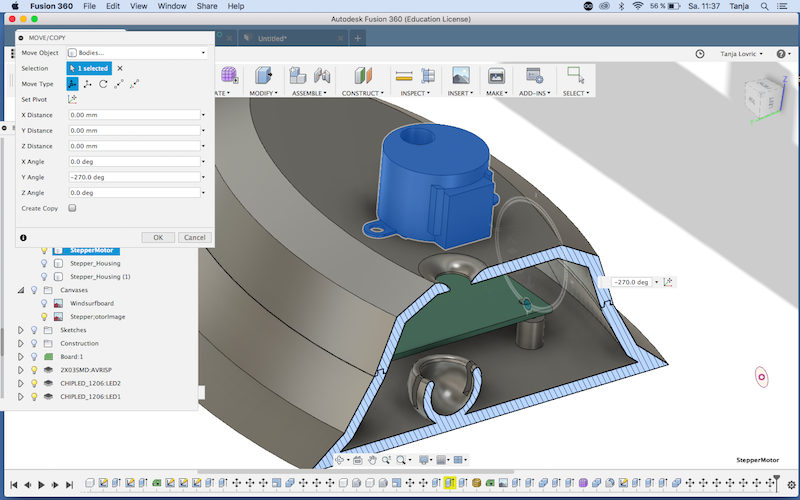Clear the selection with the X icon
Image resolution: width=800 pixels, height=500 pixels.
[120, 68]
